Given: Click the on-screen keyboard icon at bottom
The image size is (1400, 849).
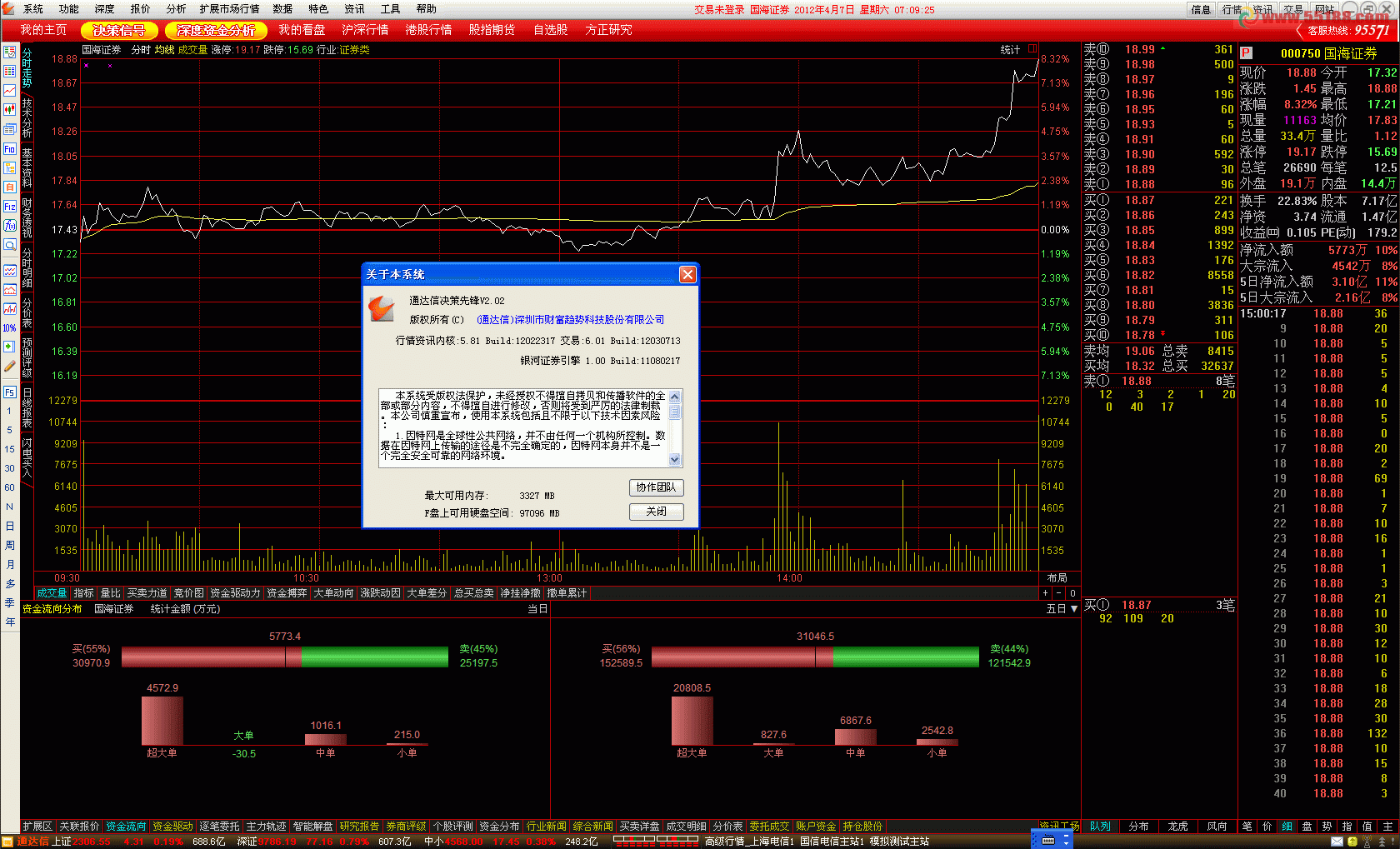Looking at the screenshot, I should (x=1048, y=841).
